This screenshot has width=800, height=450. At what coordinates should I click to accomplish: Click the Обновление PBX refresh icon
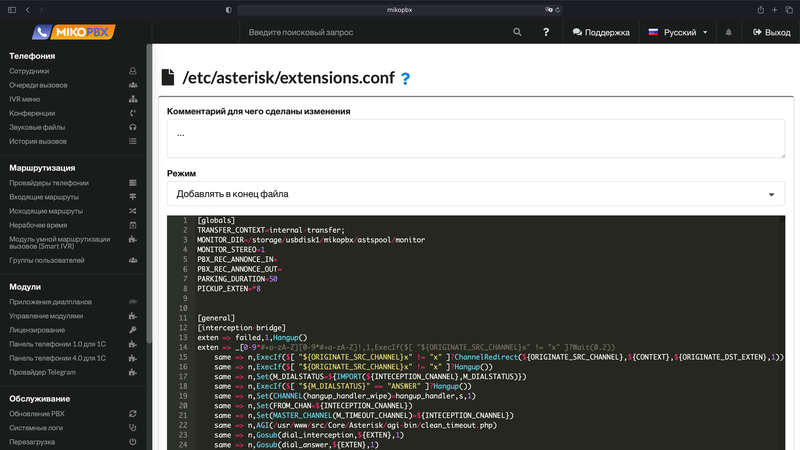[133, 414]
